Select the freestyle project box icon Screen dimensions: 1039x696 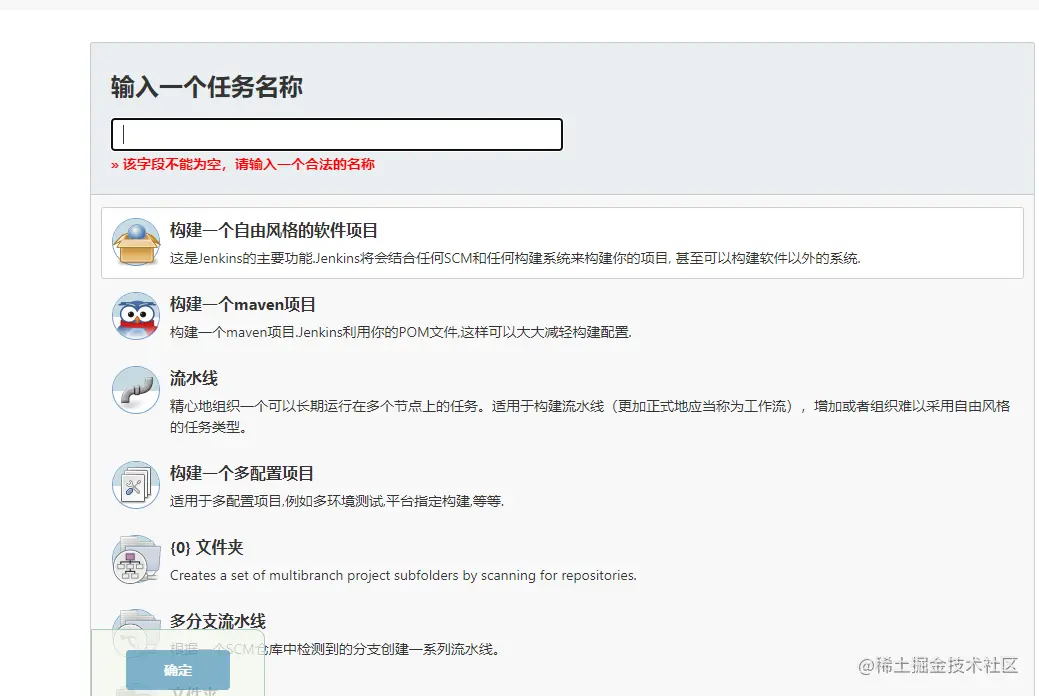coord(136,242)
